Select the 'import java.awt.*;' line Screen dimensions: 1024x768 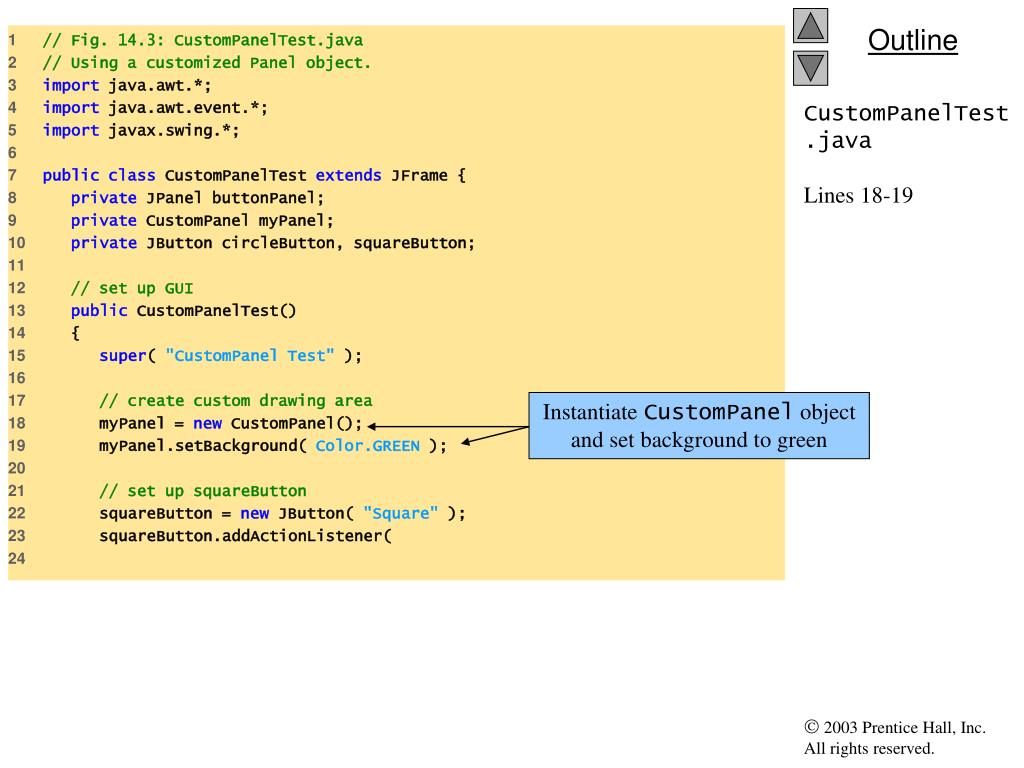[127, 86]
